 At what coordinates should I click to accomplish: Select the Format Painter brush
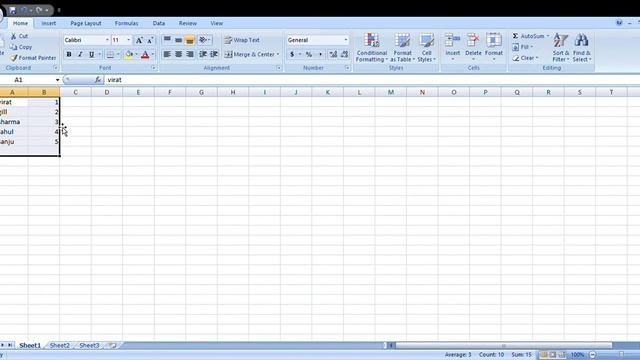pyautogui.click(x=14, y=58)
